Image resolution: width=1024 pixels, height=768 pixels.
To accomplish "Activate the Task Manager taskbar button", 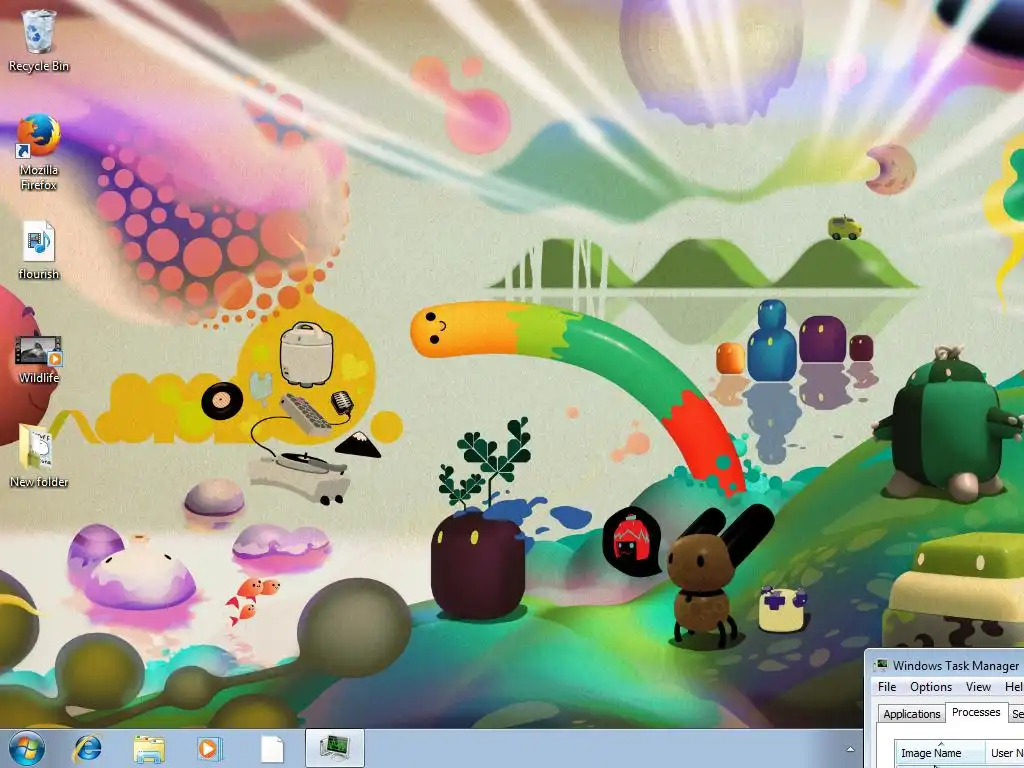I will tap(334, 748).
